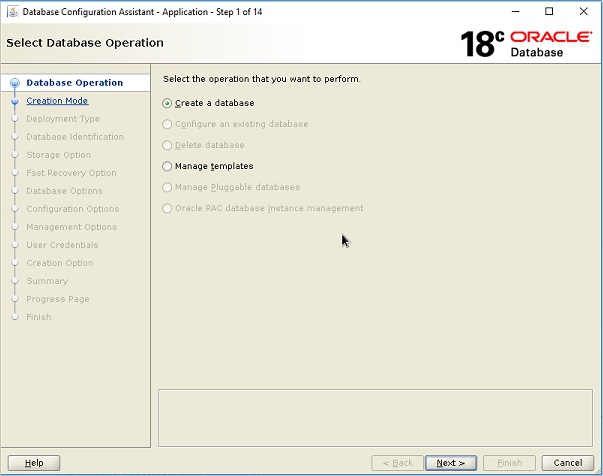Select Configure an existing database option

coord(167,124)
